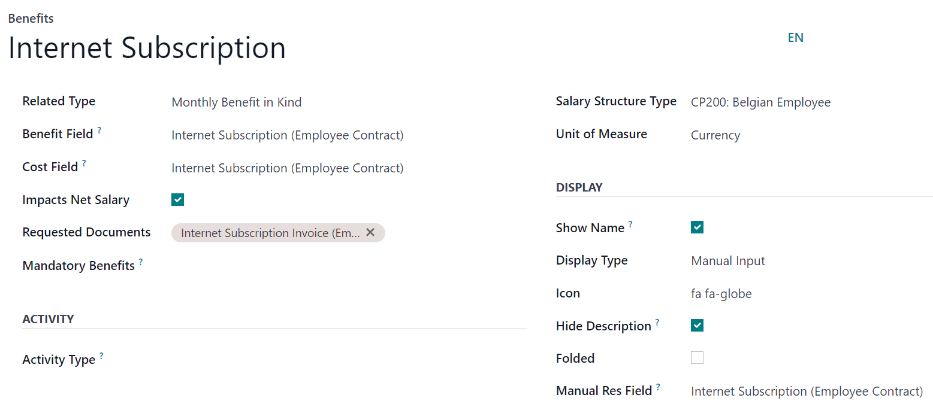
Task: Show Benefit Field help tooltip
Action: click(100, 131)
